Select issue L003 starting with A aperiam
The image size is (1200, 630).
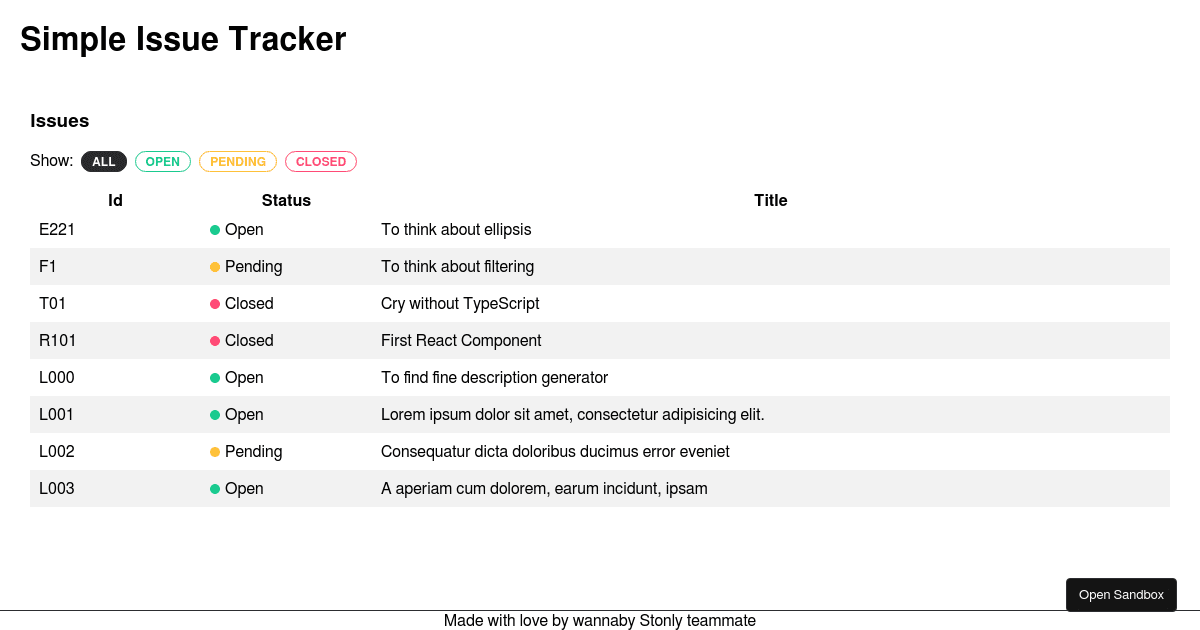(x=544, y=488)
